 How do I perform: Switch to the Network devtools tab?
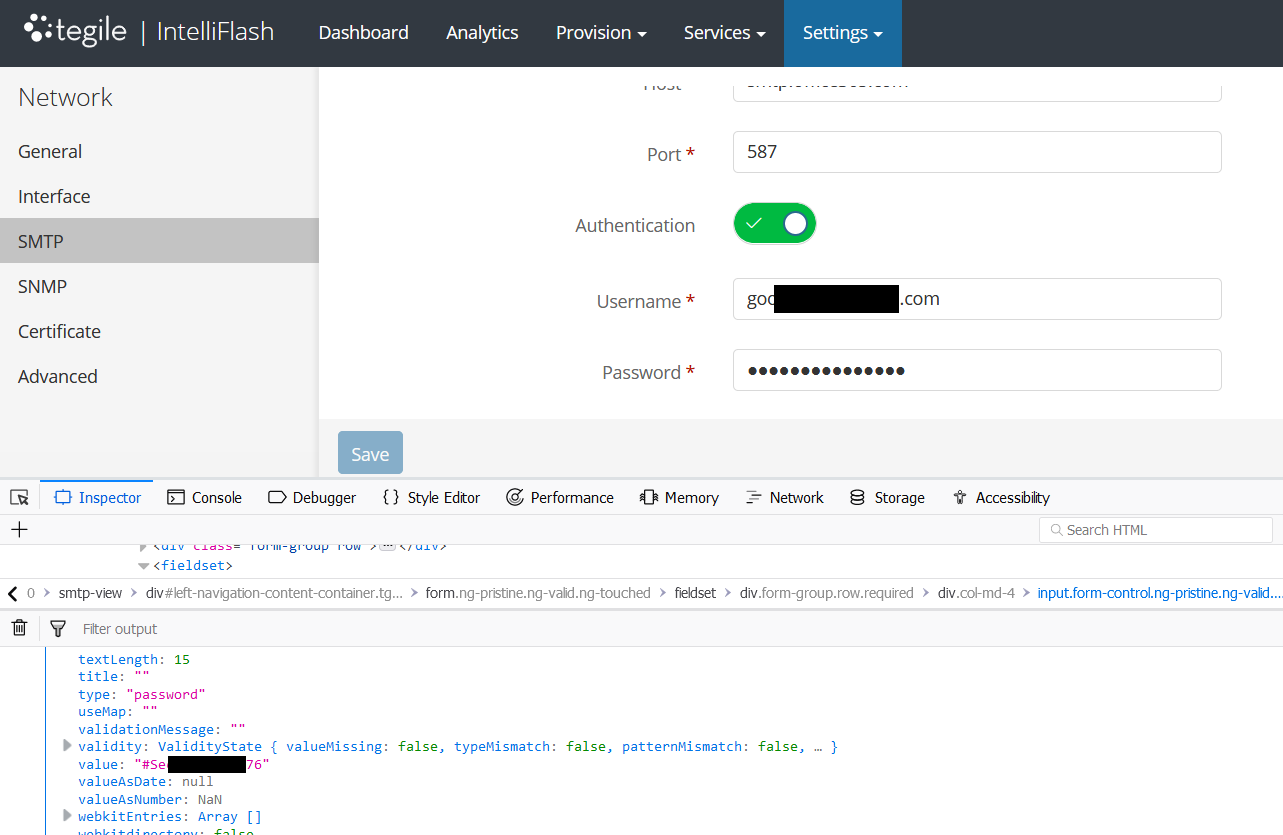[785, 497]
